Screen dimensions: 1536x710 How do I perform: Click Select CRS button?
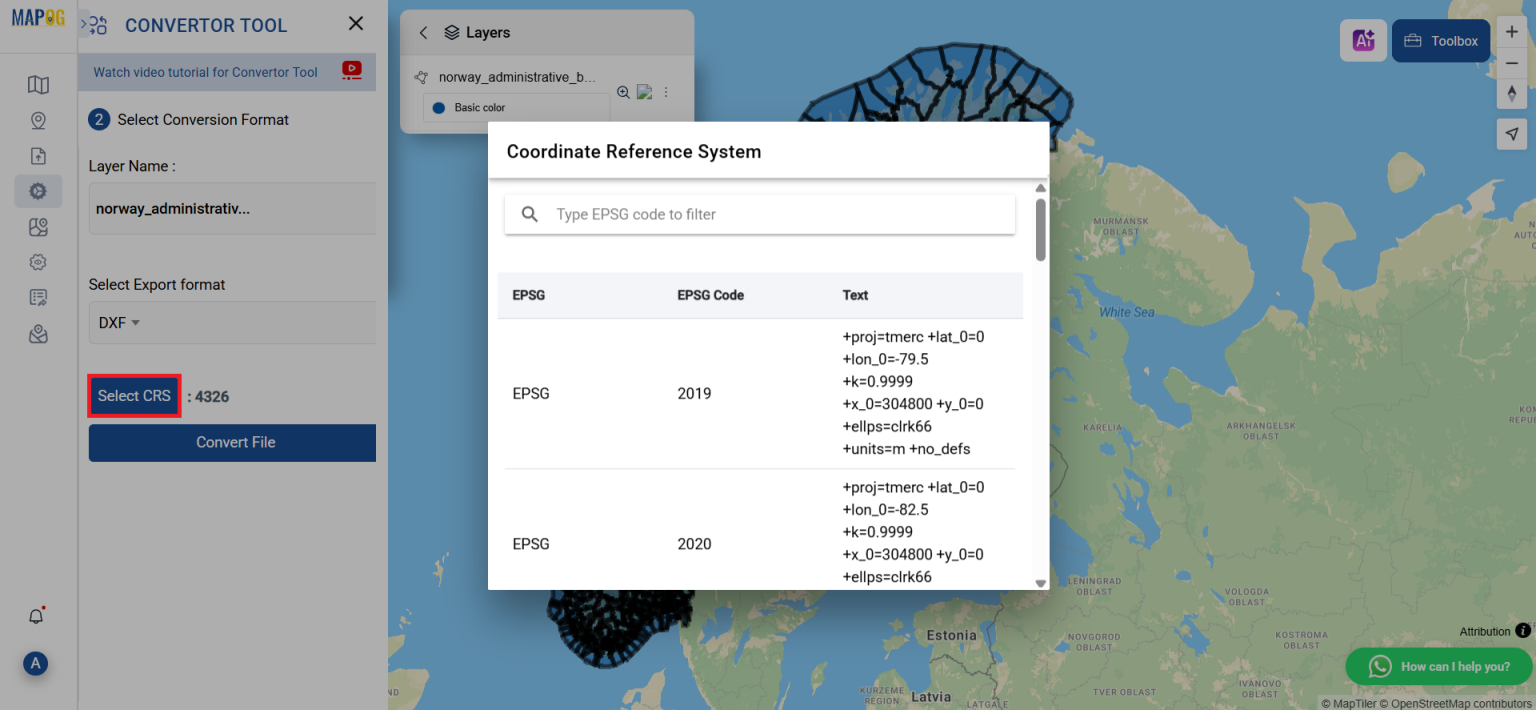tap(134, 395)
